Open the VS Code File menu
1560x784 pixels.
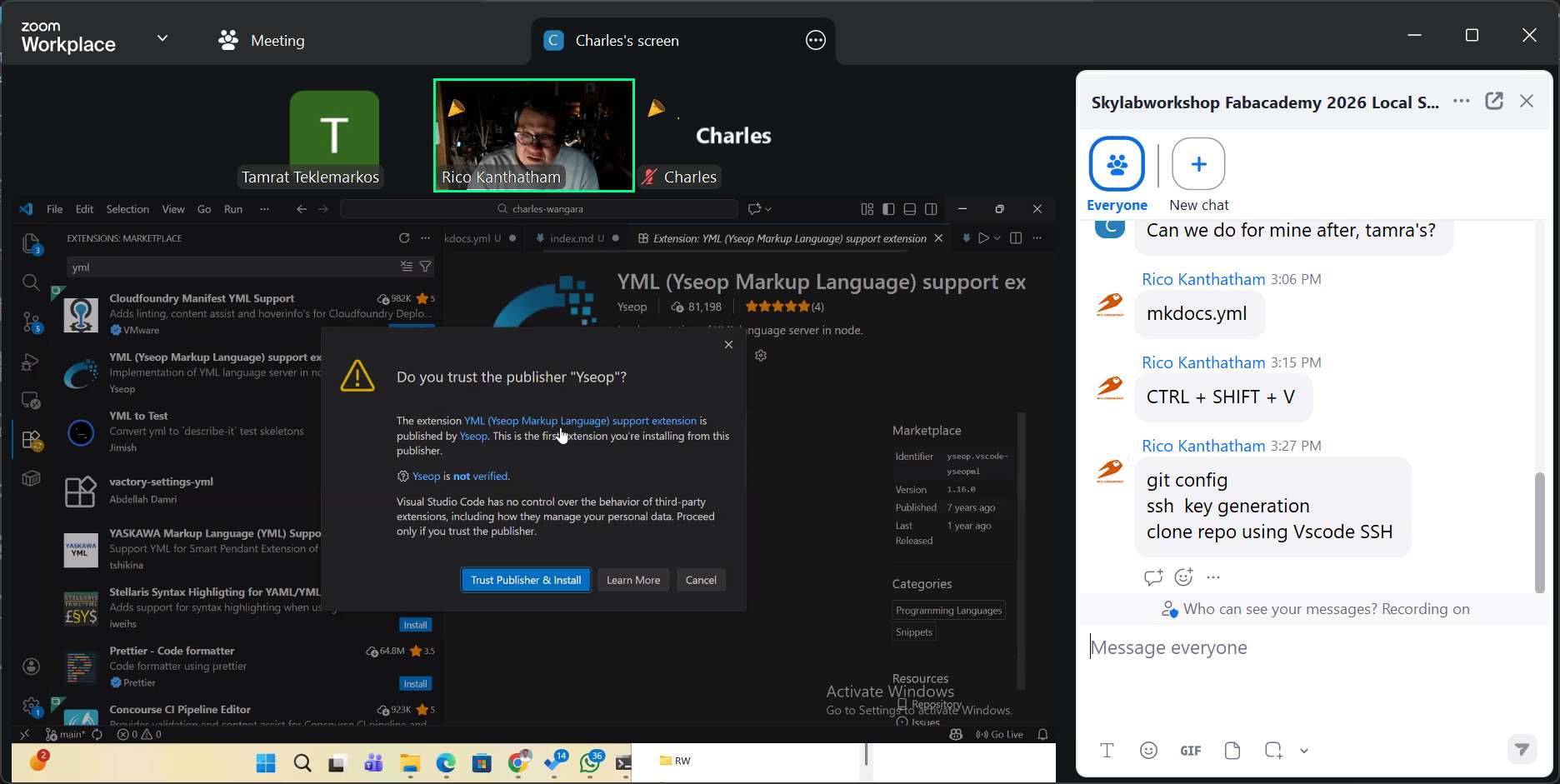(54, 209)
